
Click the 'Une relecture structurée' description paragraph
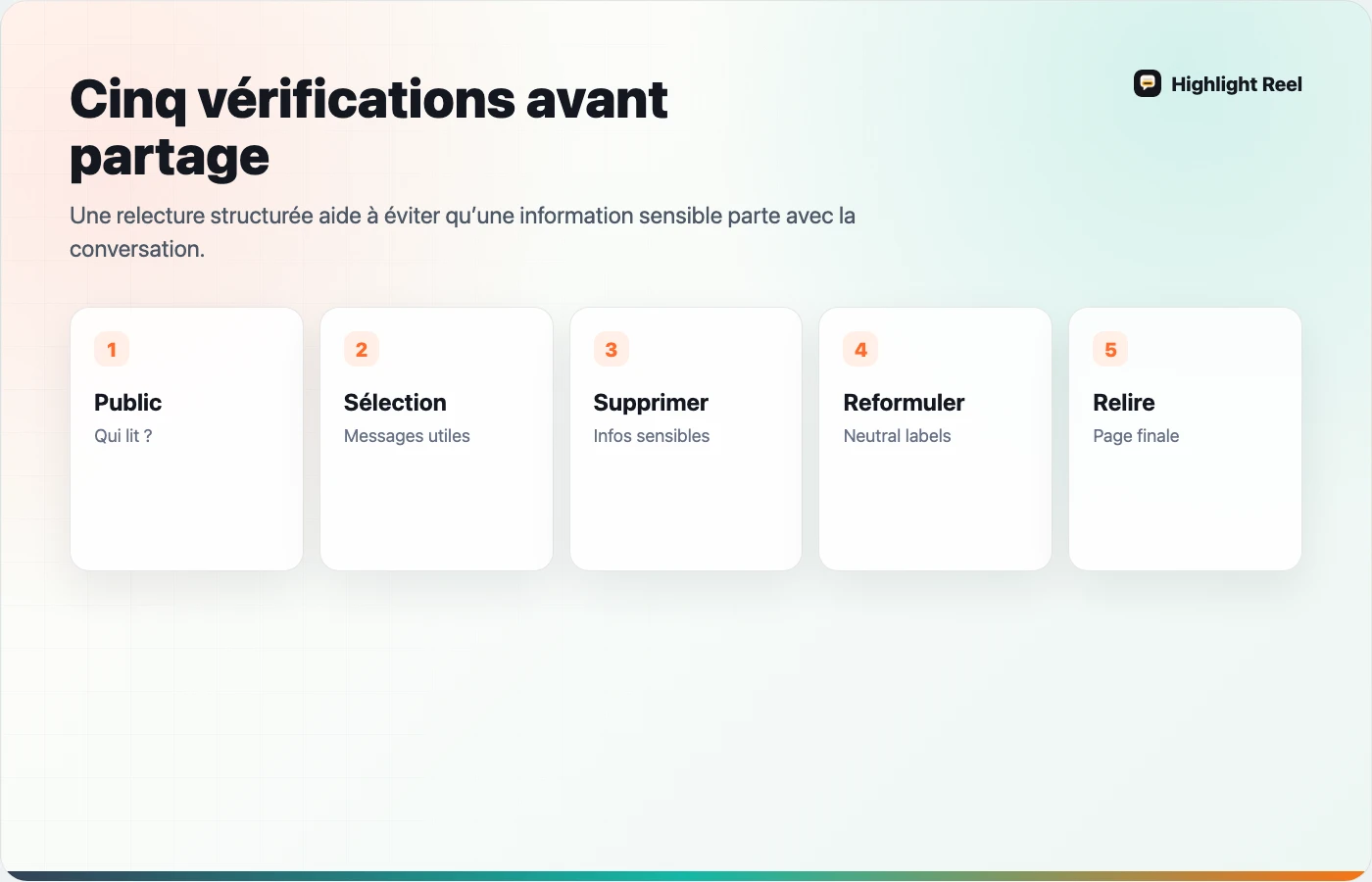[x=463, y=232]
